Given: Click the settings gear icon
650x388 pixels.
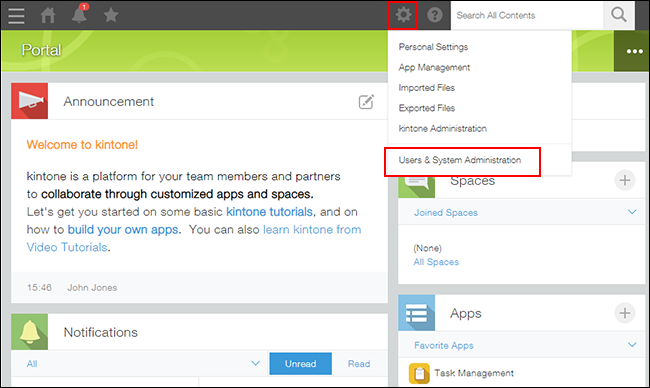Looking at the screenshot, I should [403, 15].
